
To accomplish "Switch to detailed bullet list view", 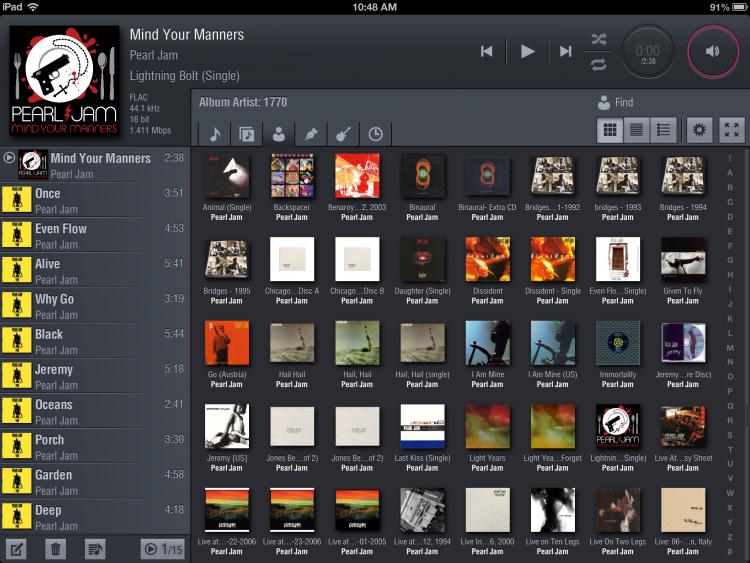I will click(663, 130).
